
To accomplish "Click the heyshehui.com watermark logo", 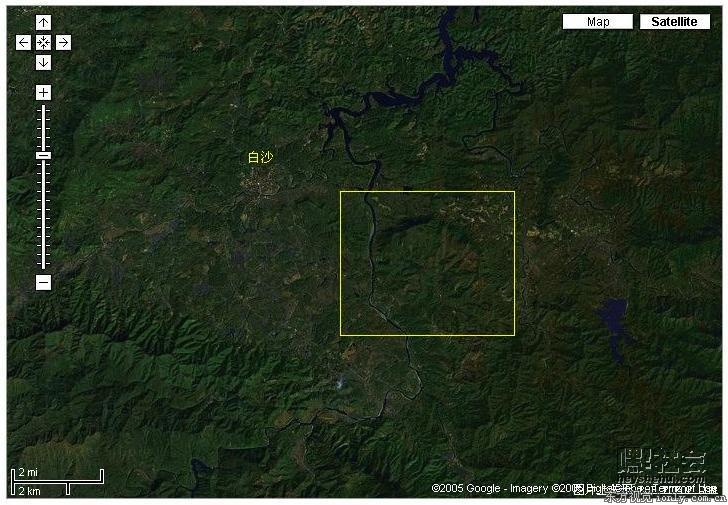I will pos(662,466).
